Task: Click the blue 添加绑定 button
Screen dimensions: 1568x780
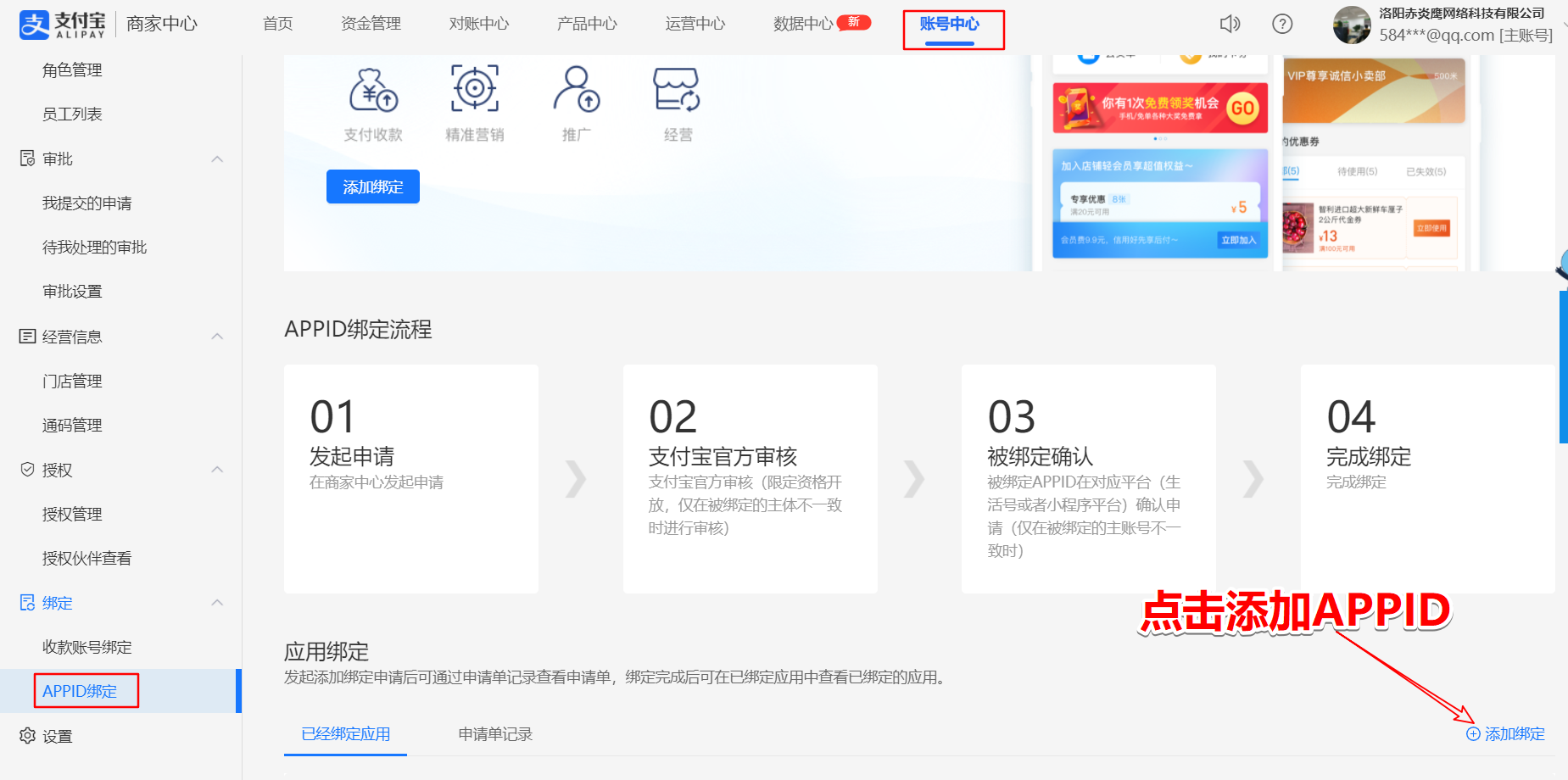Action: pos(373,187)
